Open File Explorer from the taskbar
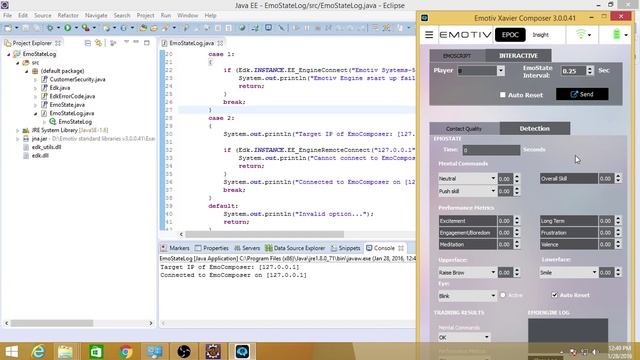The height and width of the screenshot is (360, 640). [x=65, y=351]
